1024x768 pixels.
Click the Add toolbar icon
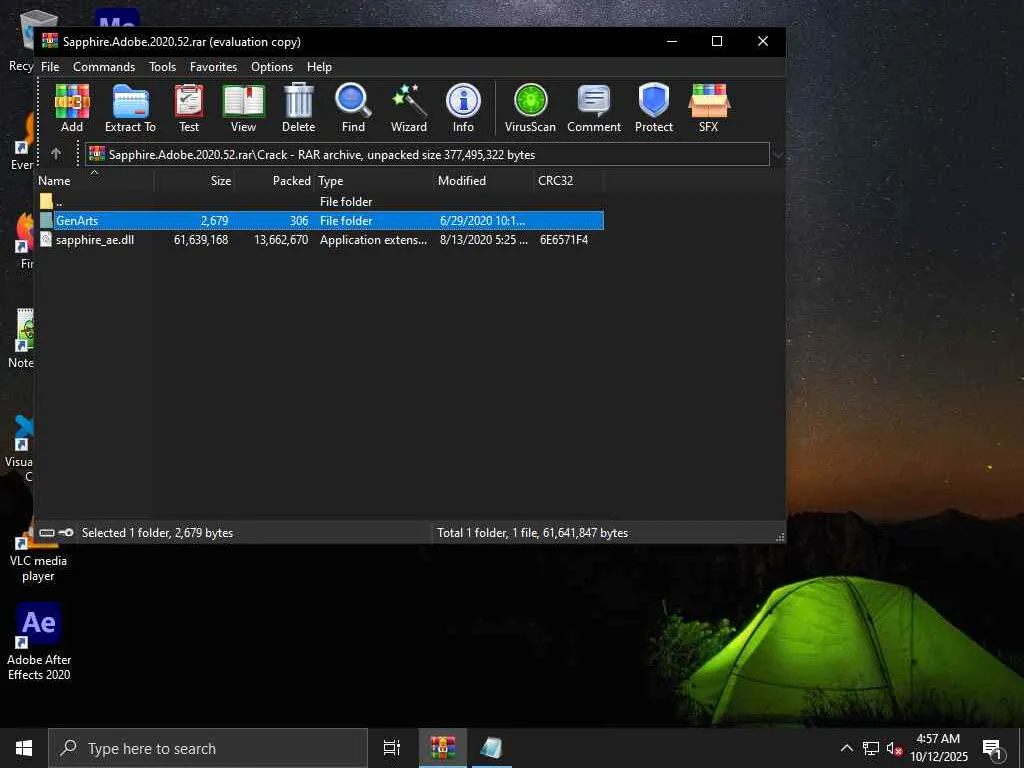[x=72, y=108]
